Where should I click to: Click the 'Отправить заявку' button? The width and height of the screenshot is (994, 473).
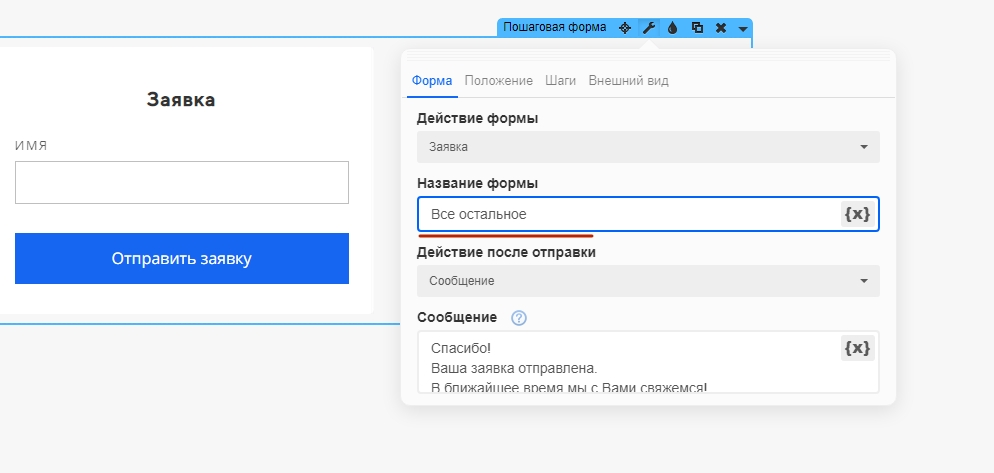182,259
